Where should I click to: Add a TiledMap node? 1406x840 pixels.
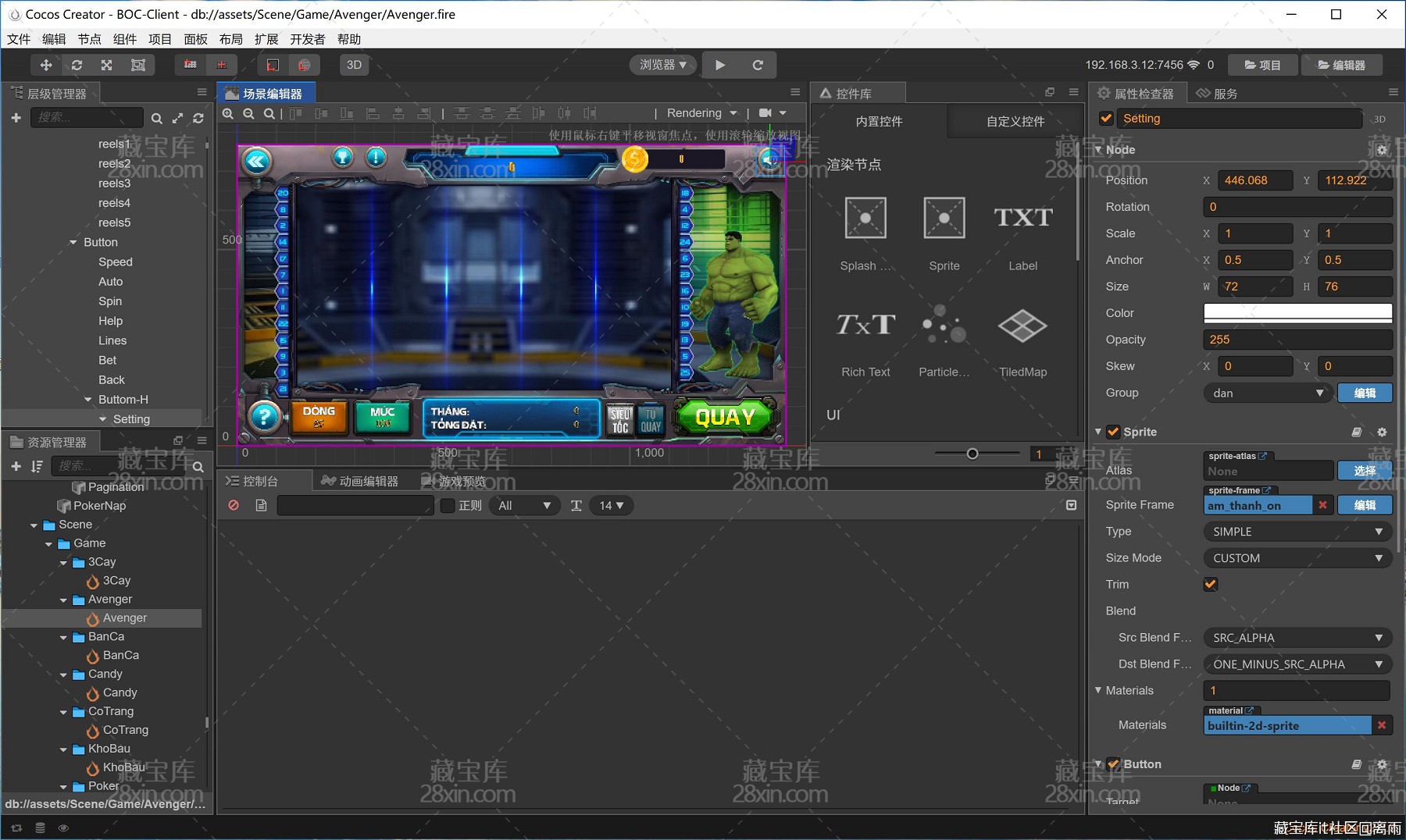tap(1022, 340)
